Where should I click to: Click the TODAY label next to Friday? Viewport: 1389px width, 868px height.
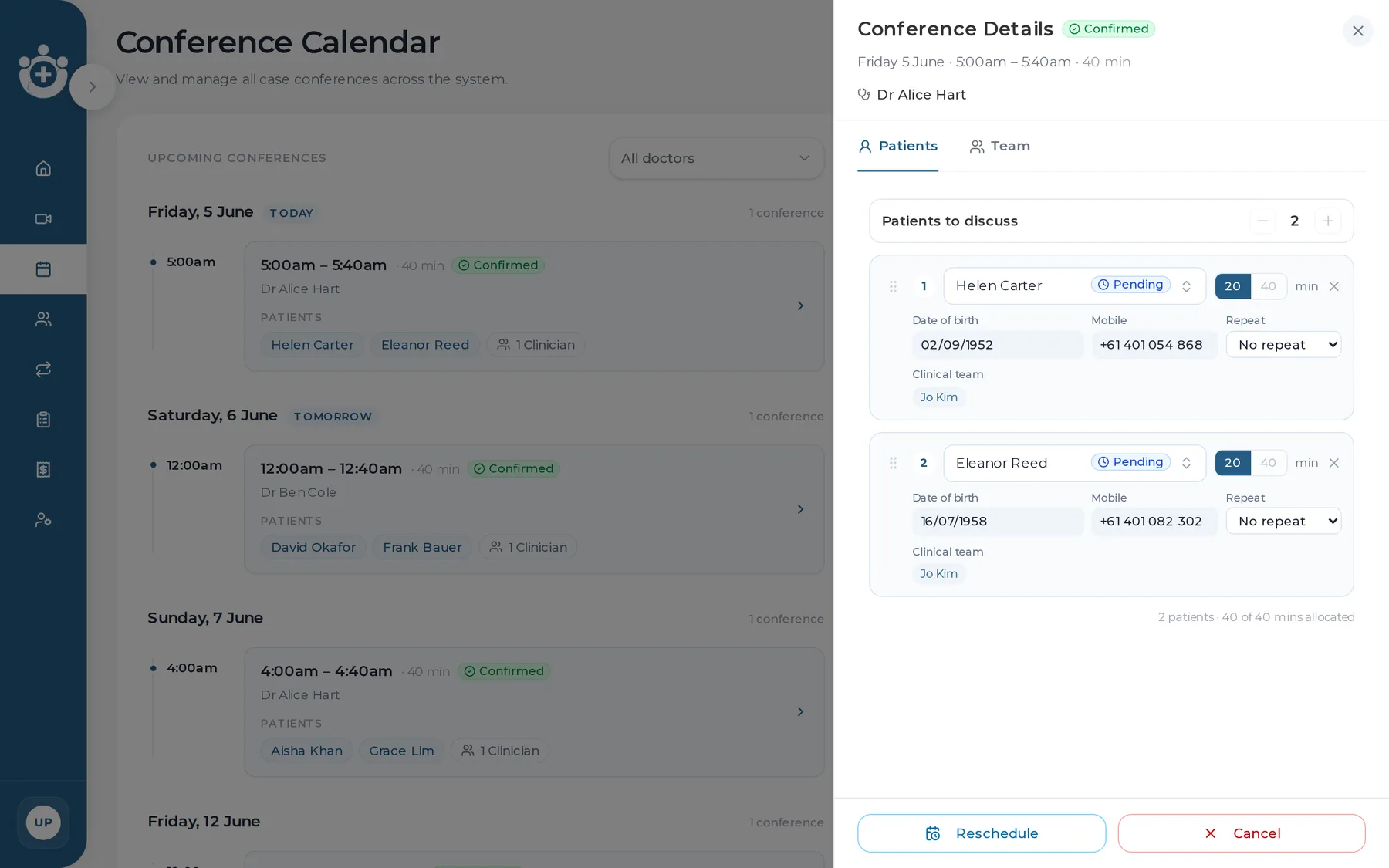coord(292,213)
